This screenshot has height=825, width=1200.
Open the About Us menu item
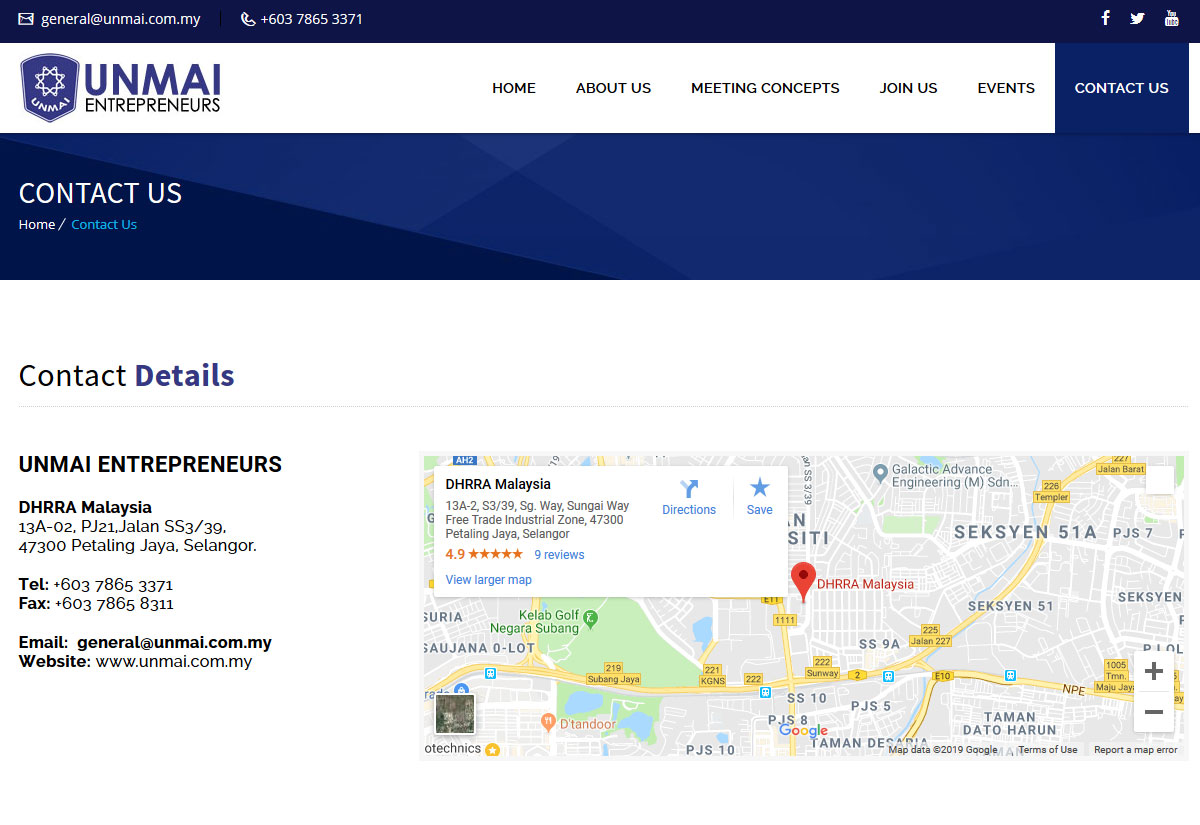(613, 88)
